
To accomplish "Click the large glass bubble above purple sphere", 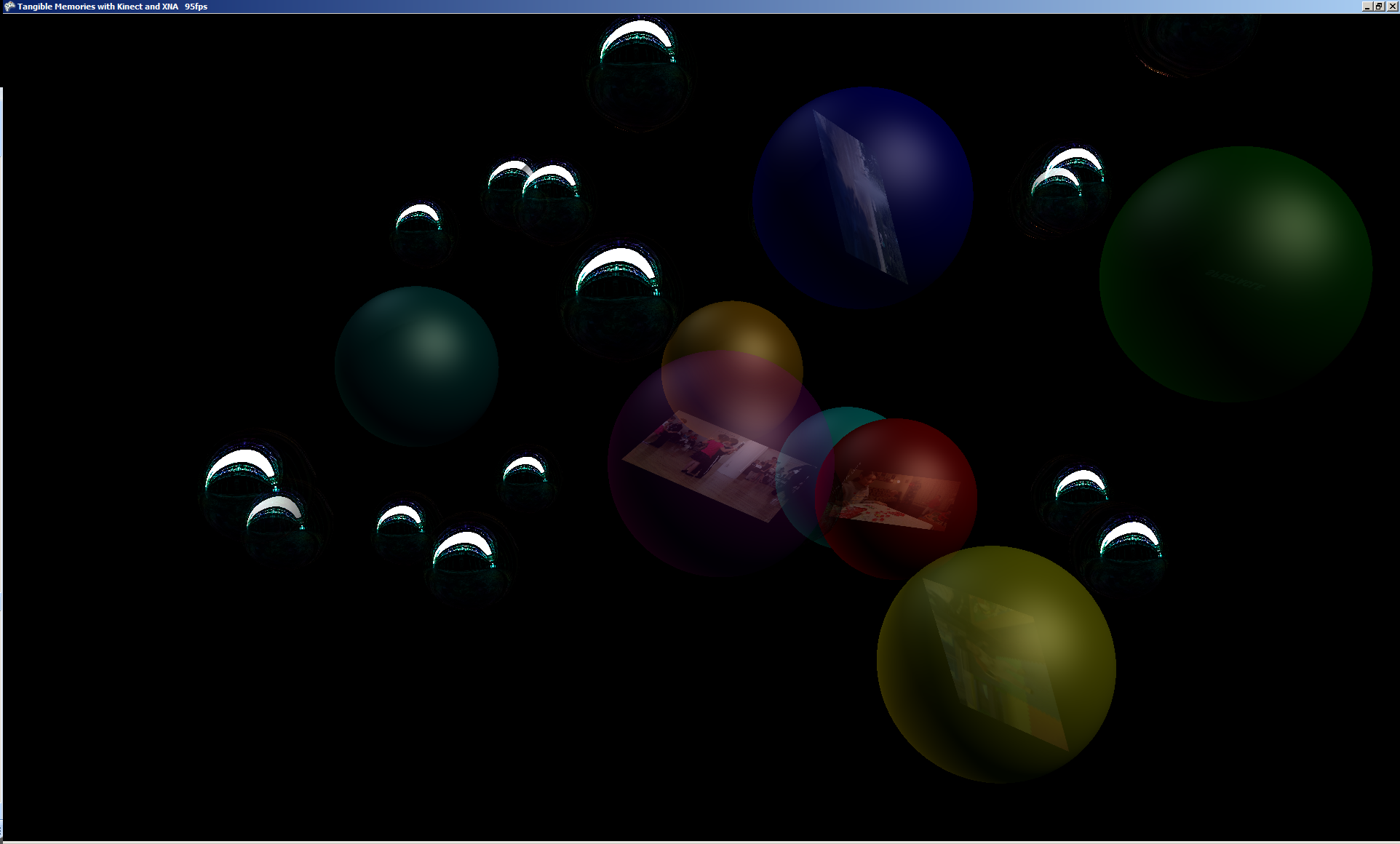I will click(x=617, y=298).
